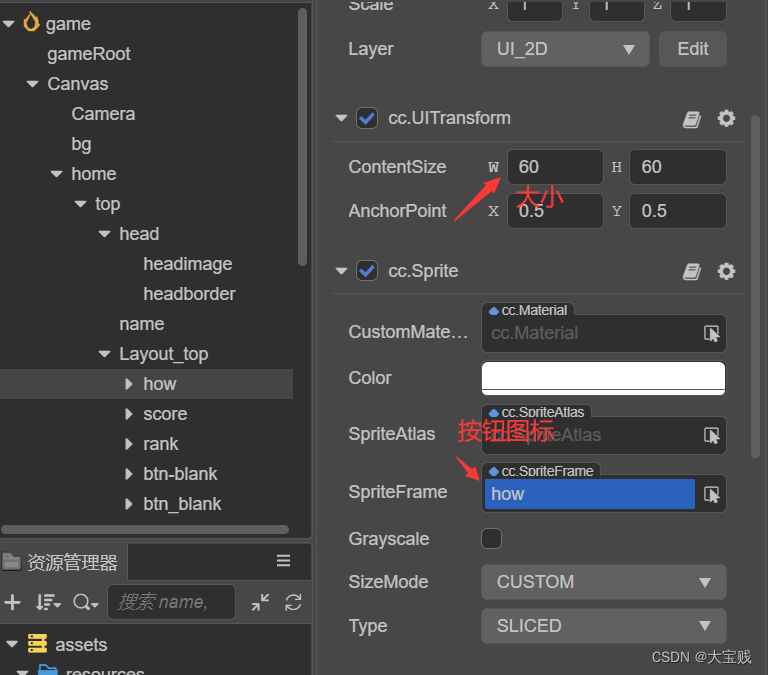The width and height of the screenshot is (768, 675).
Task: Click the SpriteAtlas asset picker icon
Action: point(711,435)
